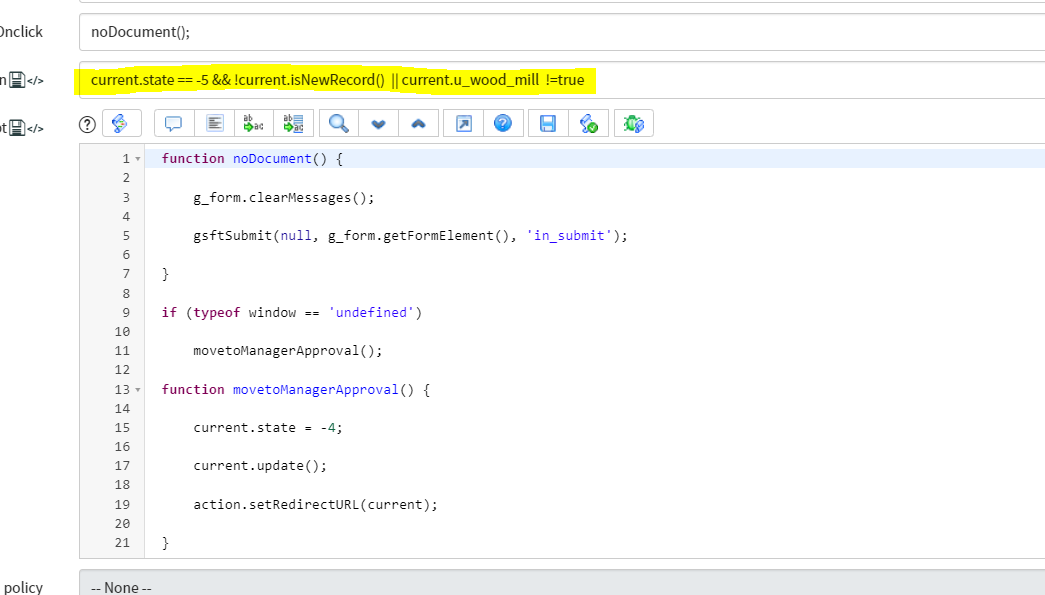Click line number 5 in the gutter
The width and height of the screenshot is (1045, 595).
pyautogui.click(x=126, y=236)
